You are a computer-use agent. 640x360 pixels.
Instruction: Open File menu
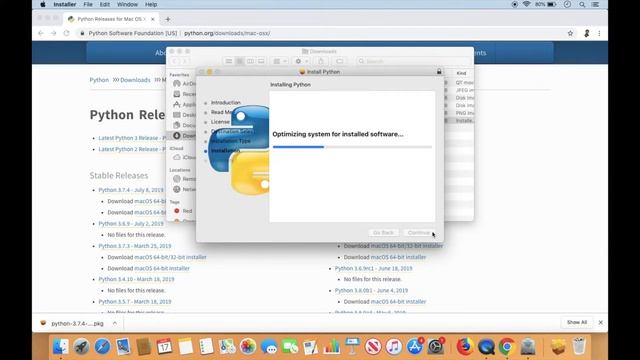click(88, 4)
